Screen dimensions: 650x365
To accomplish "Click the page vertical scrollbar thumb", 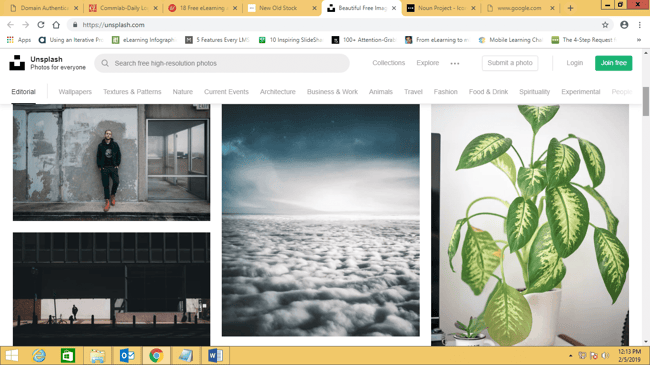I will point(646,102).
